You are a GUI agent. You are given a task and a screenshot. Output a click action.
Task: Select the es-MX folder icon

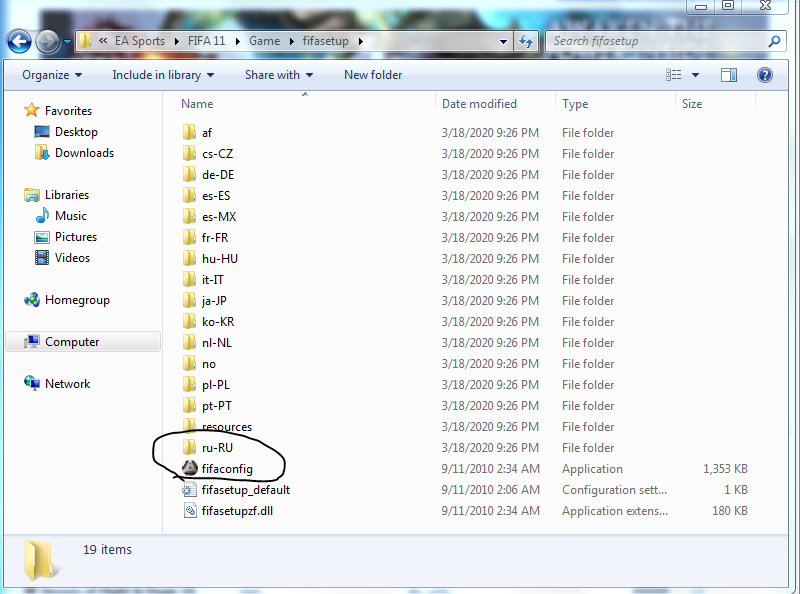(x=189, y=216)
